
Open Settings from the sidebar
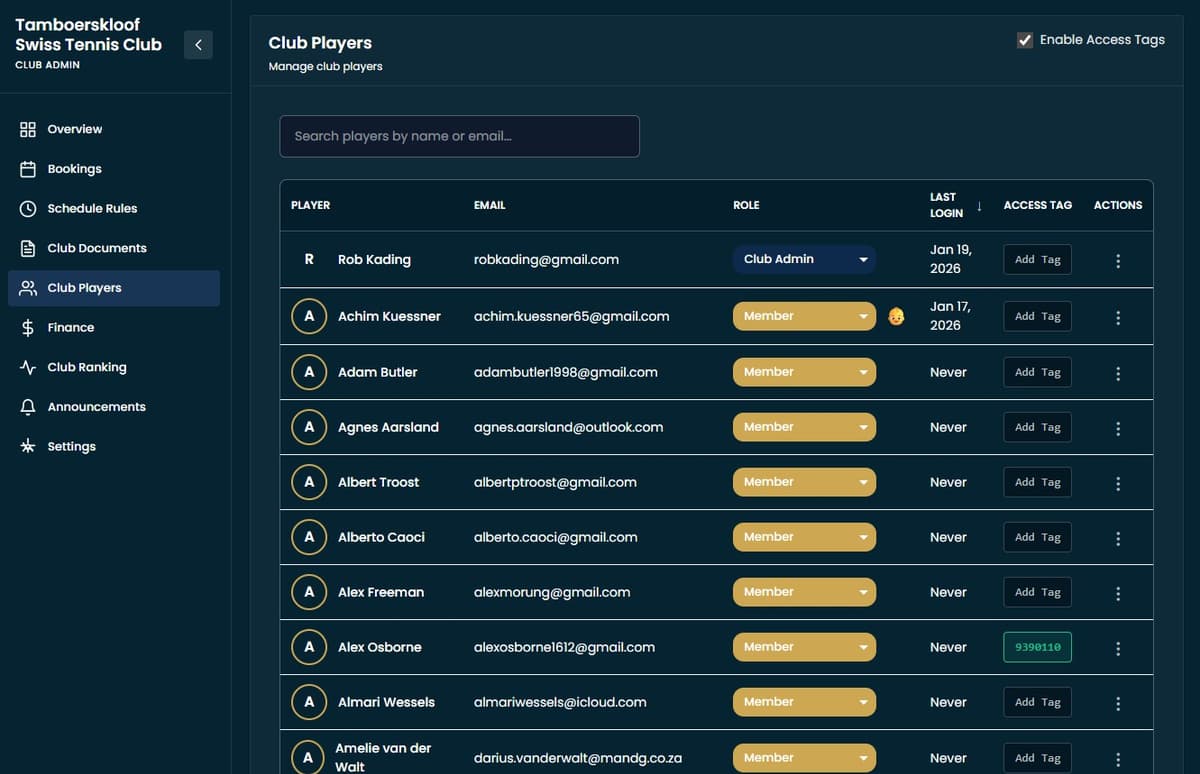point(72,446)
